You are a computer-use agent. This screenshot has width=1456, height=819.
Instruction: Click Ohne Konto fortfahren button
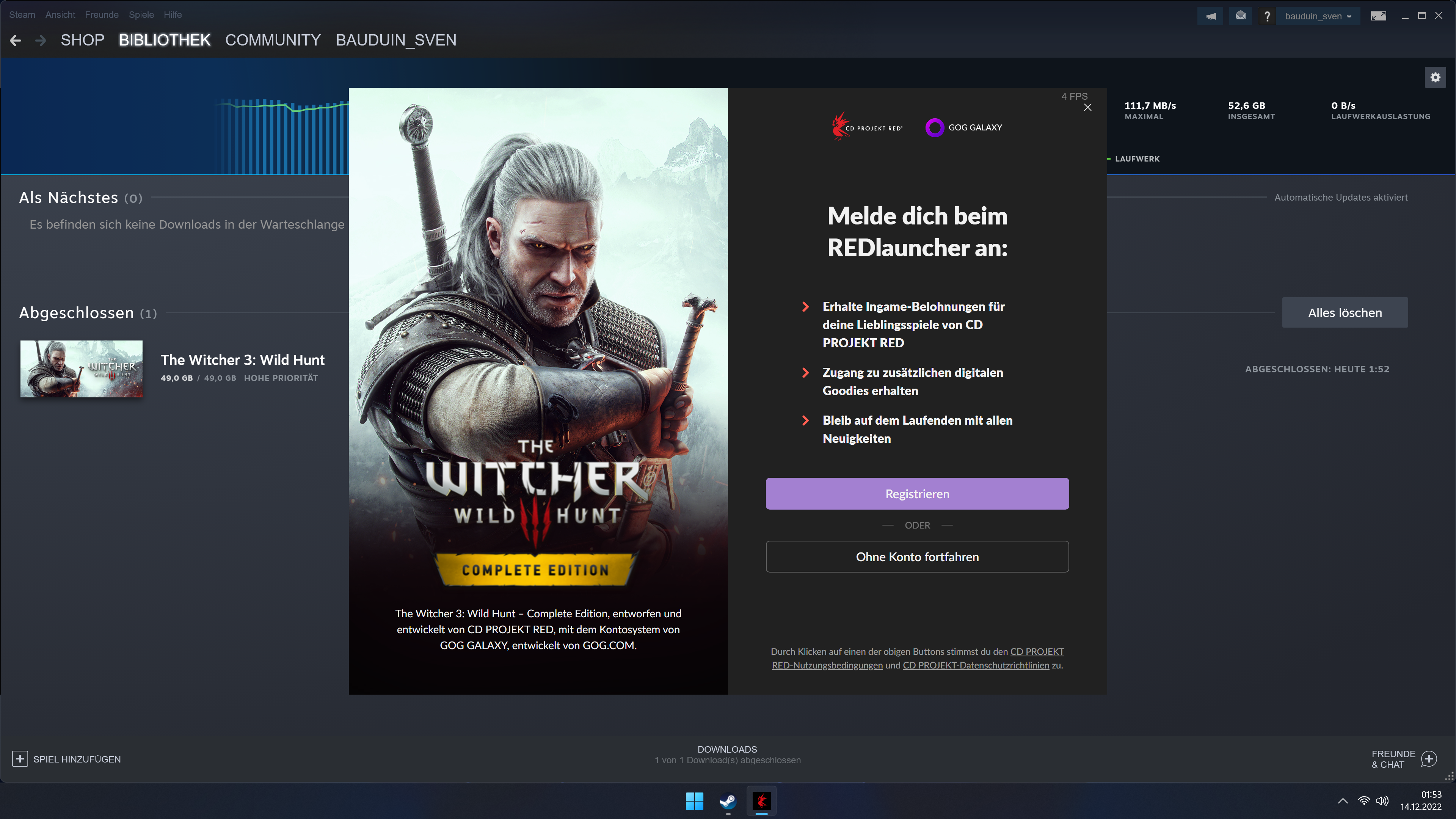click(x=917, y=557)
